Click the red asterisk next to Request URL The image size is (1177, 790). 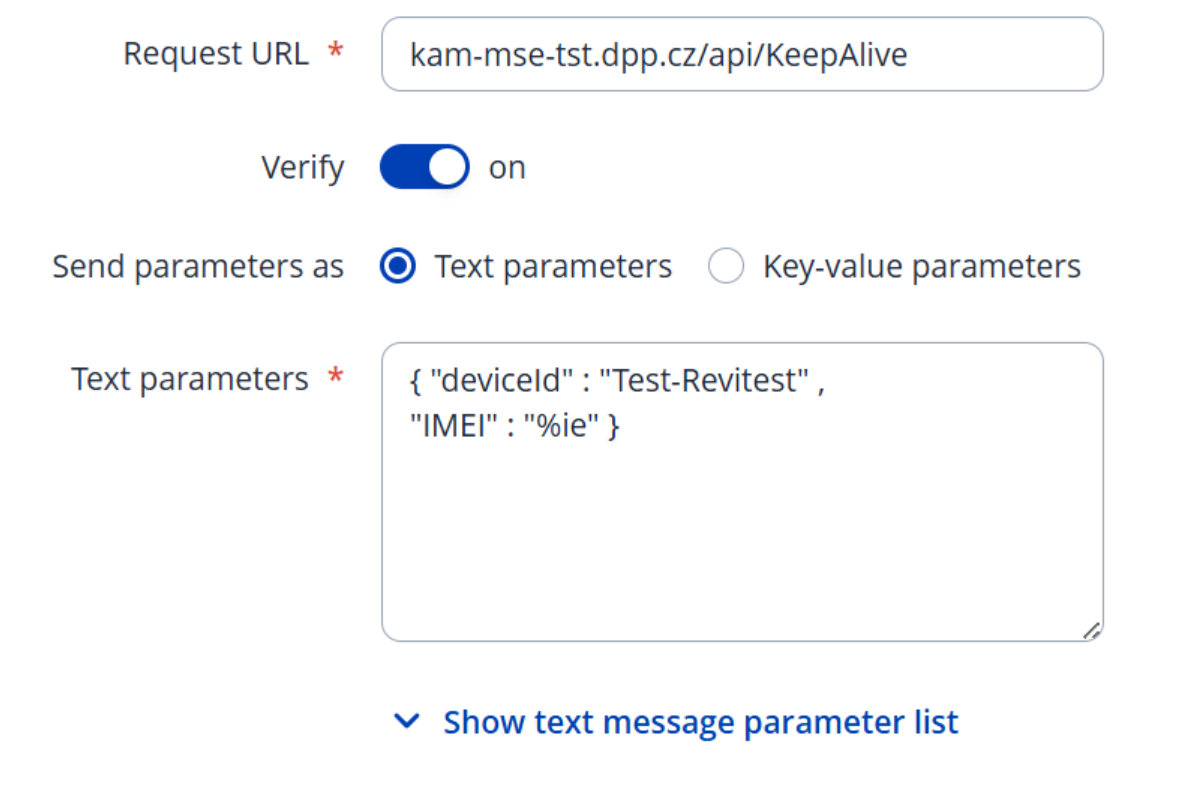(336, 52)
